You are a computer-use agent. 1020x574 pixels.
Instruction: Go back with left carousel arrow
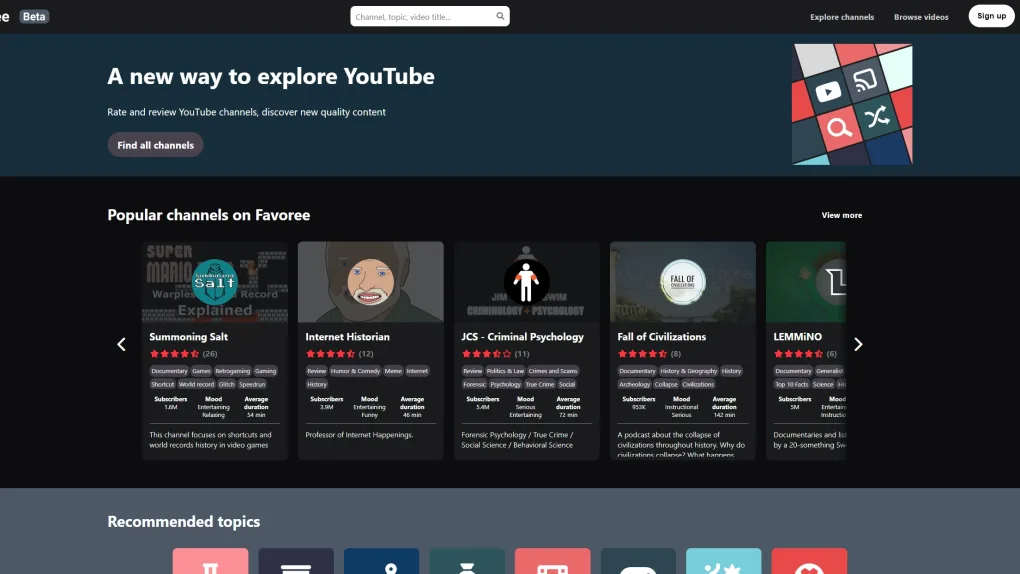(122, 344)
